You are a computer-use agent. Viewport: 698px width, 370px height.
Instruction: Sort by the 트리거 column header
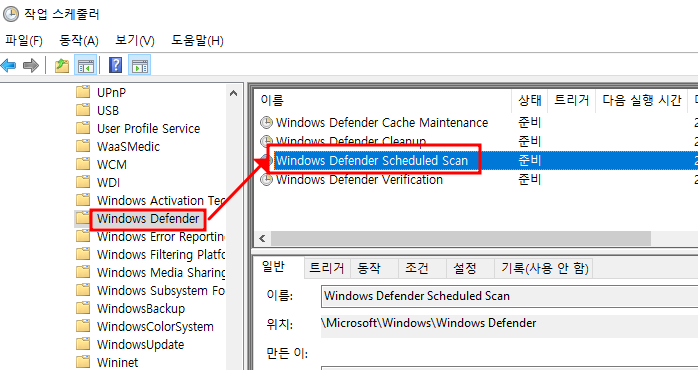pos(572,101)
